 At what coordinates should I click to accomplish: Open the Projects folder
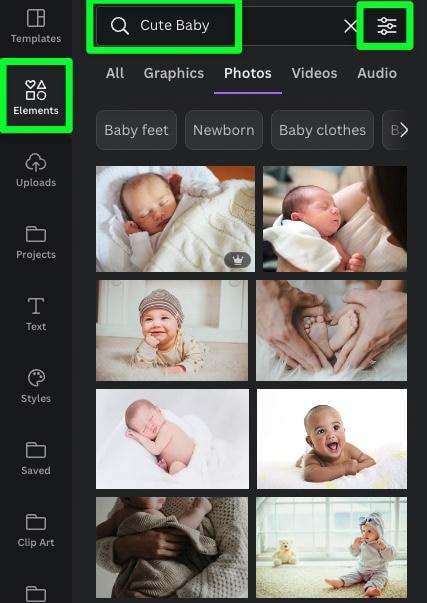36,242
